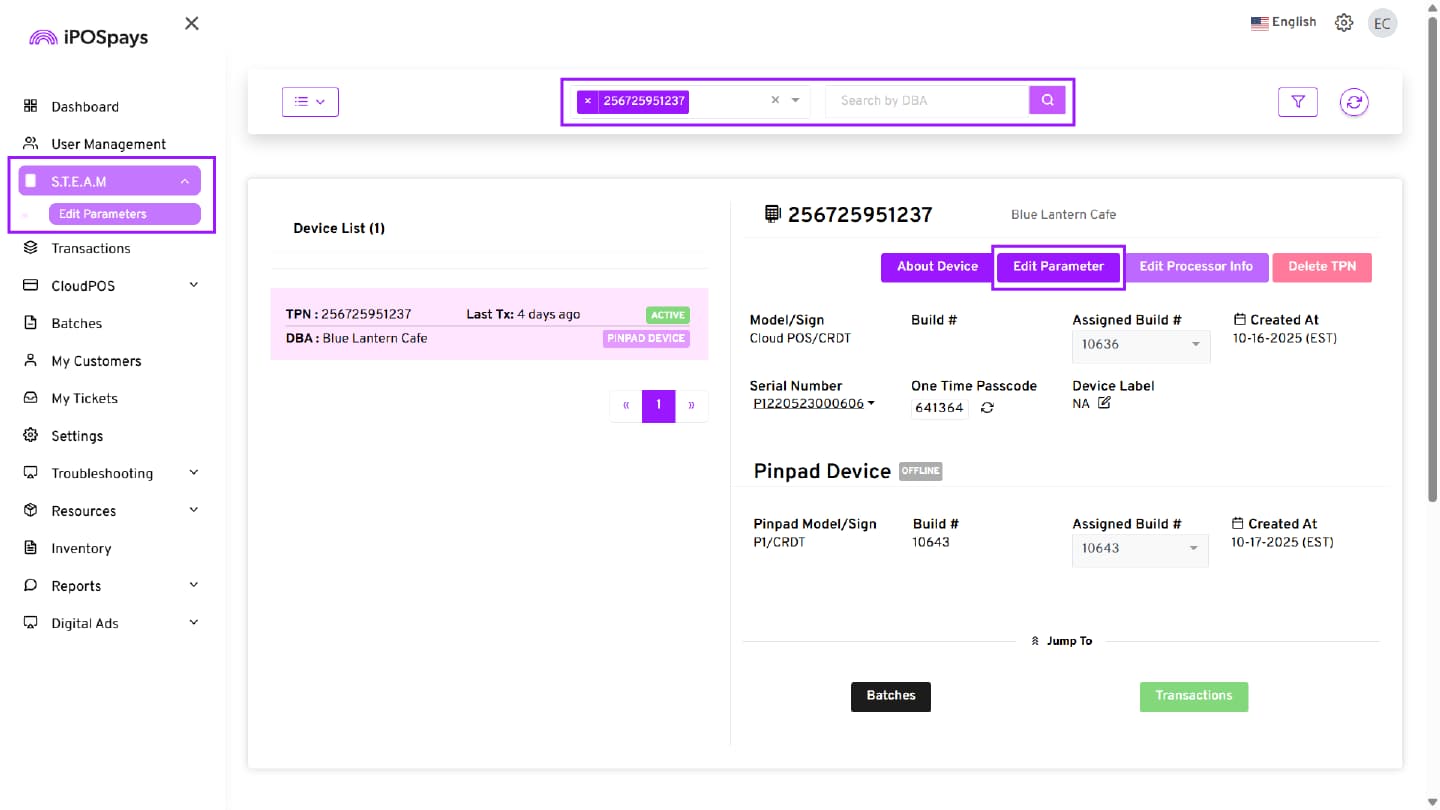Close the sidebar with X icon
The image size is (1440, 810).
tap(192, 23)
